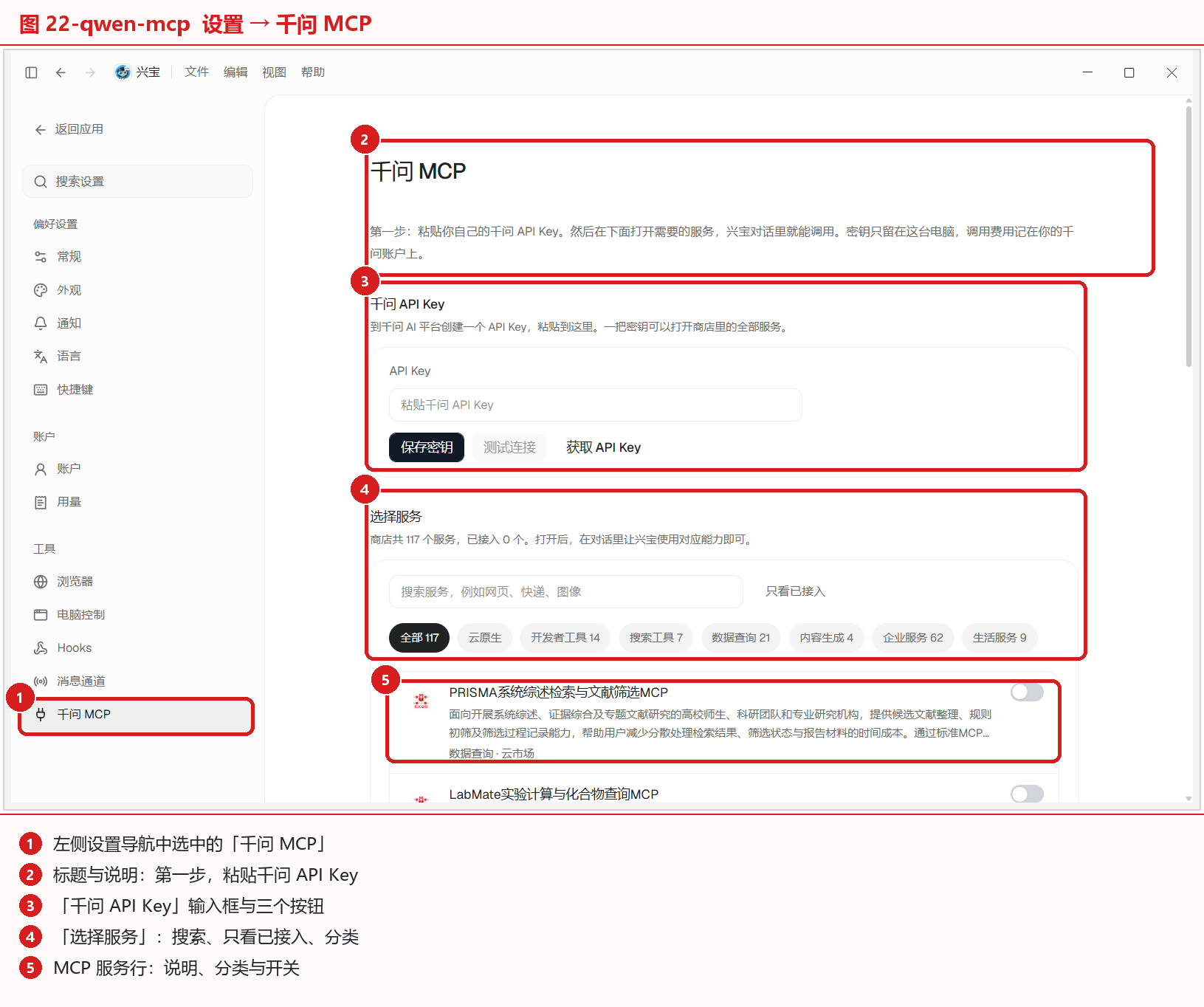The height and width of the screenshot is (1007, 1204).
Task: Open 账户 via person icon
Action: (x=41, y=469)
